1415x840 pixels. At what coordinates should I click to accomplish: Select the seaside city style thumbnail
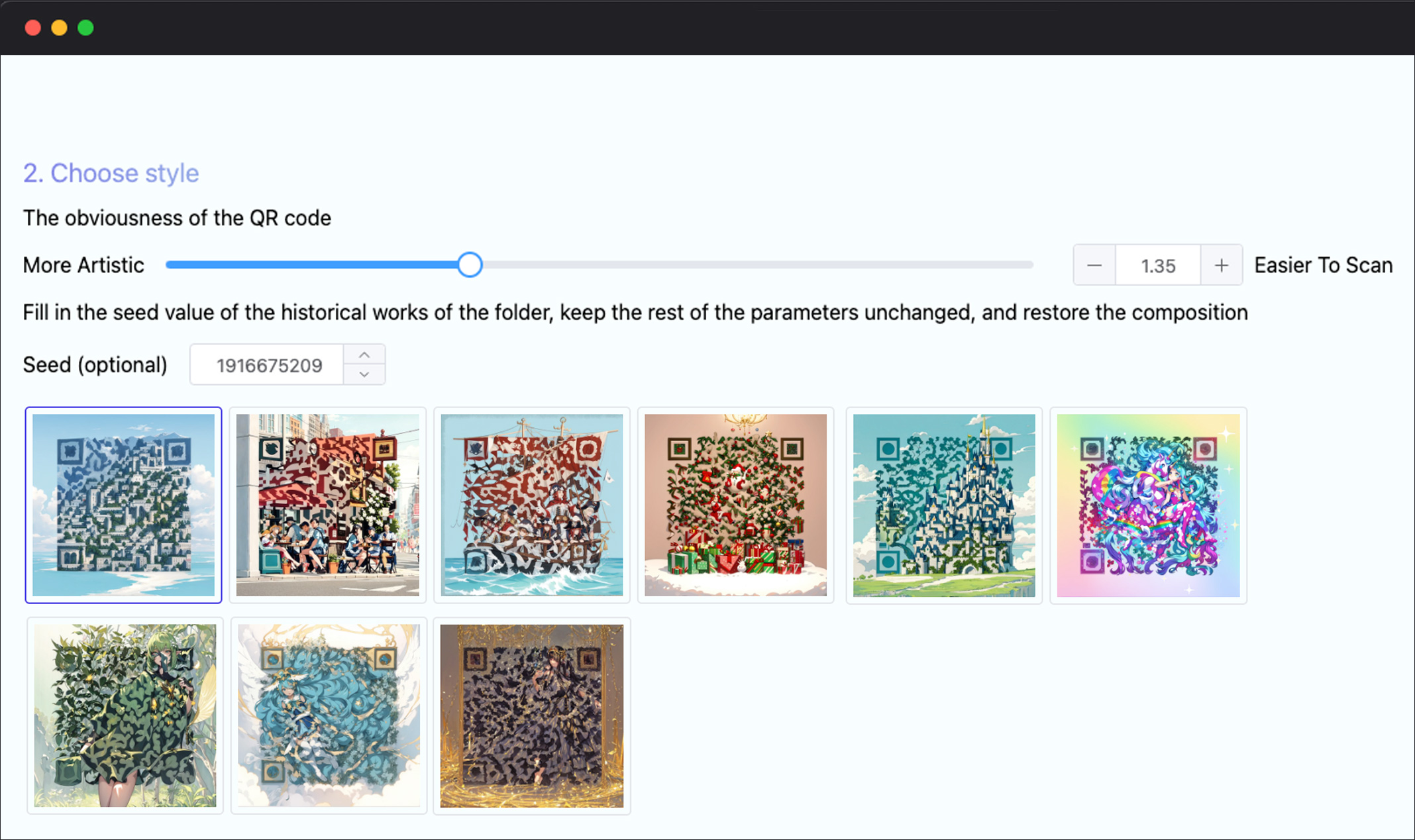coord(124,505)
